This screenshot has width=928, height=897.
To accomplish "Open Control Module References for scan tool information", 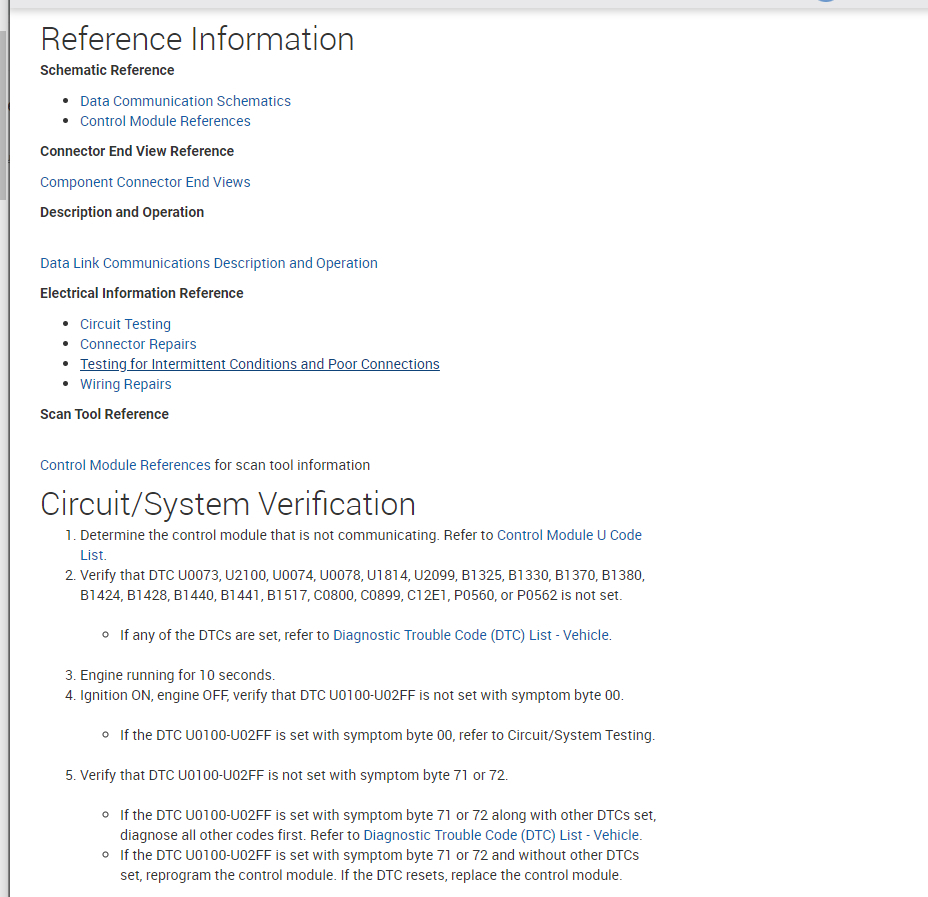I will point(125,465).
